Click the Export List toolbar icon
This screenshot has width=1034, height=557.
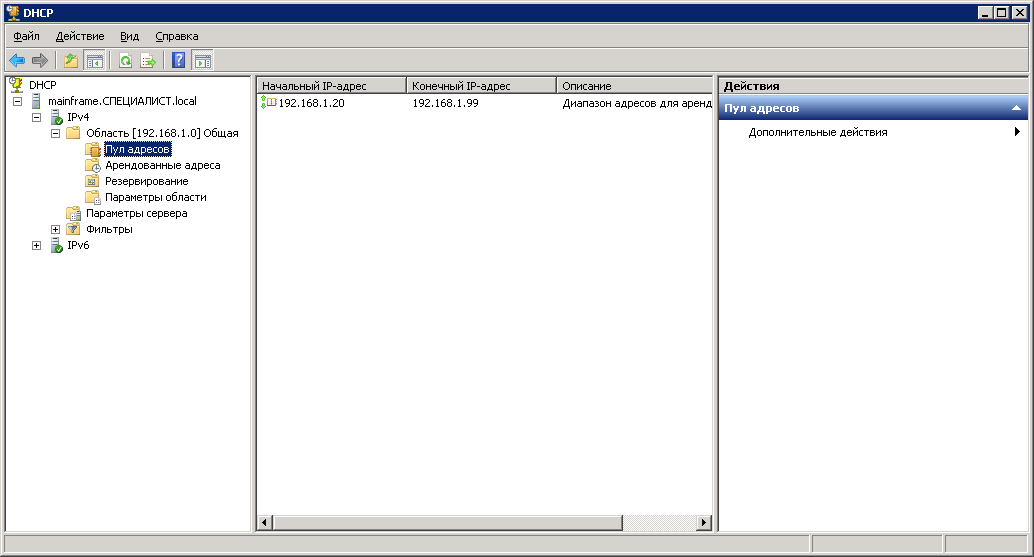[148, 61]
